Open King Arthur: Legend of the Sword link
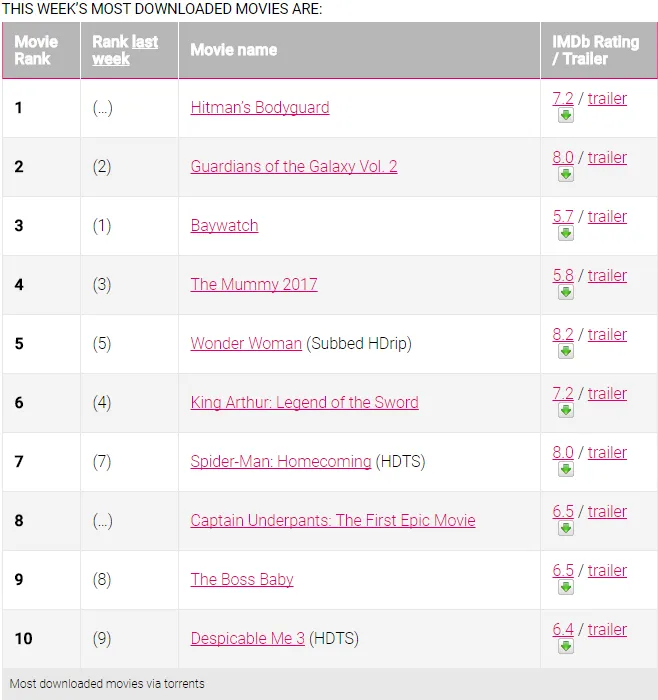The width and height of the screenshot is (658, 700). 304,402
